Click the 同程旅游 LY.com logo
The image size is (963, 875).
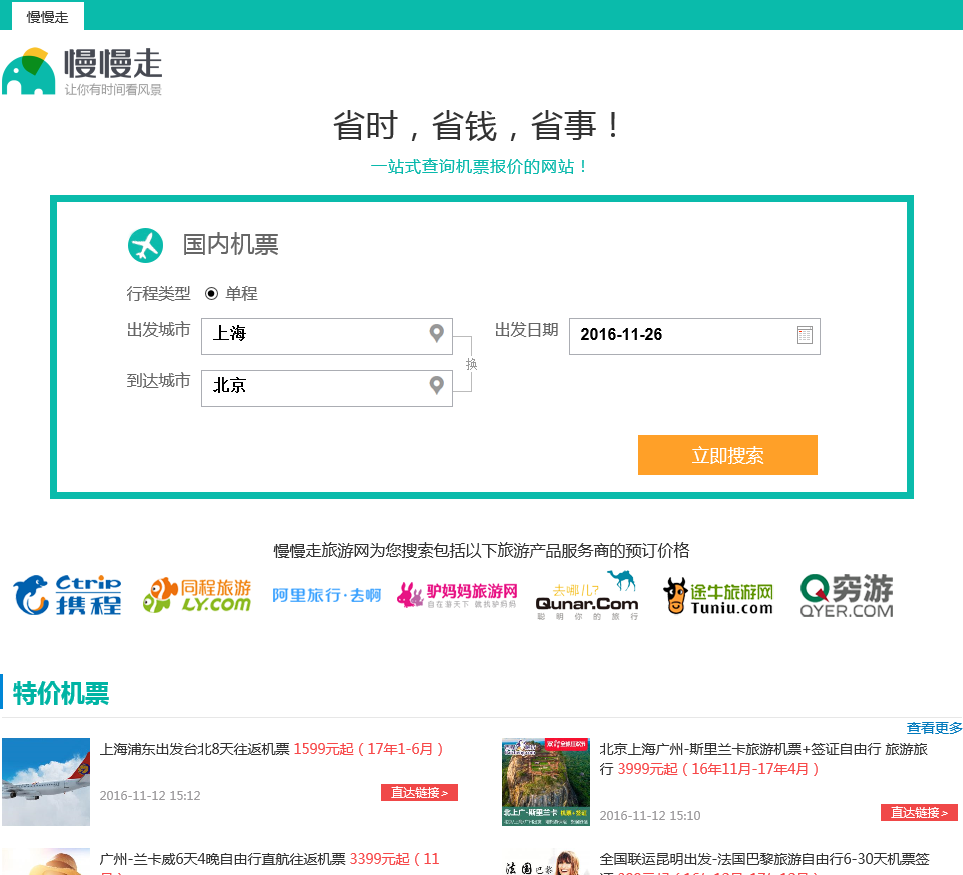197,594
